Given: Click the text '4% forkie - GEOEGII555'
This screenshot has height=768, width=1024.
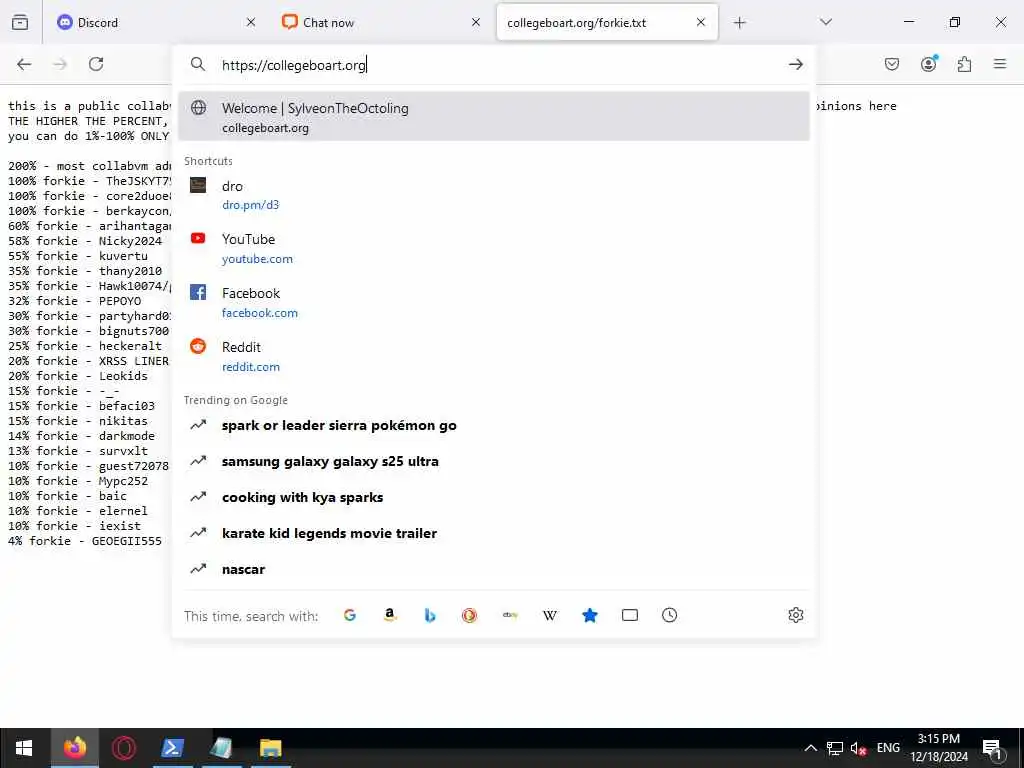Looking at the screenshot, I should [x=85, y=541].
